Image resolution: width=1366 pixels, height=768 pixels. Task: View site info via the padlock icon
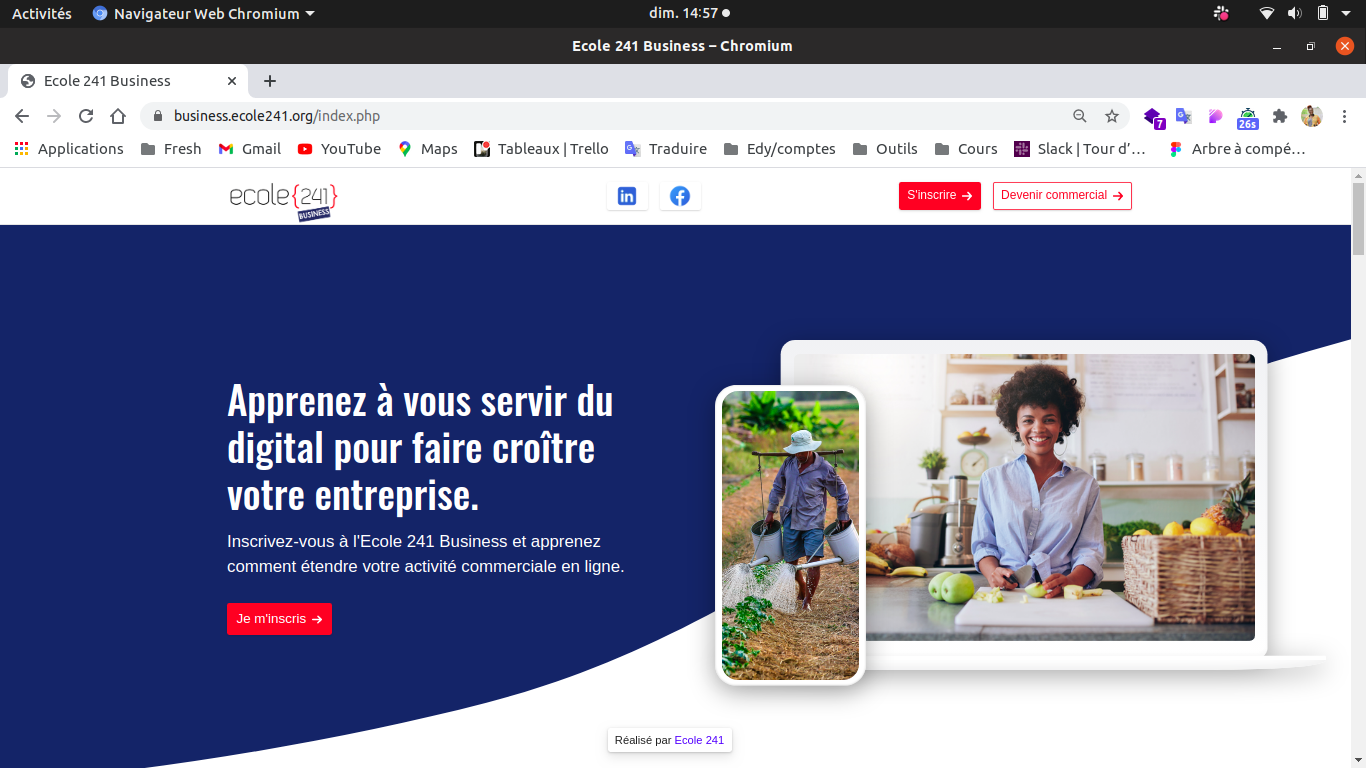[x=157, y=116]
